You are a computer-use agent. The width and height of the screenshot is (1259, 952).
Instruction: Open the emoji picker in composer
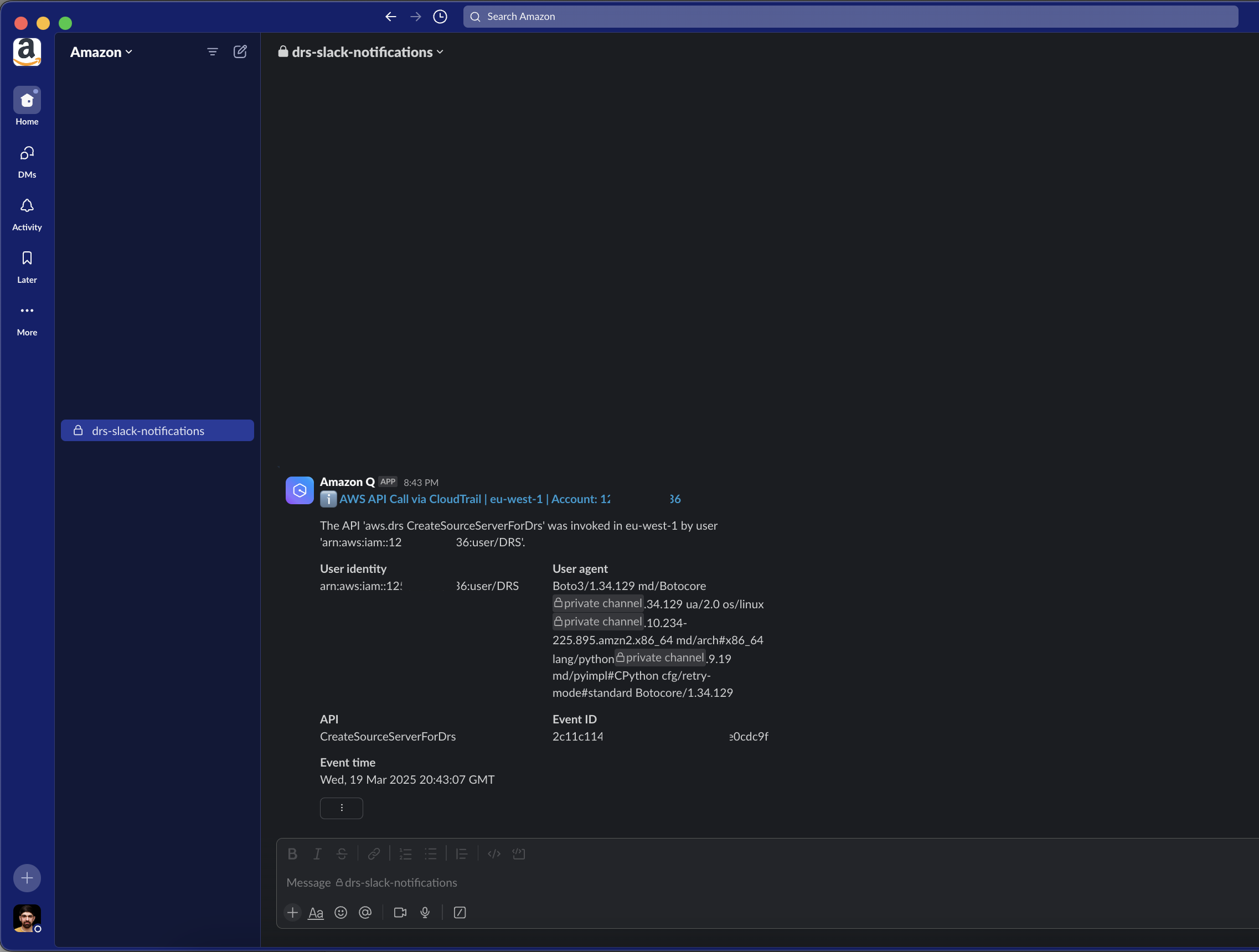coord(340,913)
